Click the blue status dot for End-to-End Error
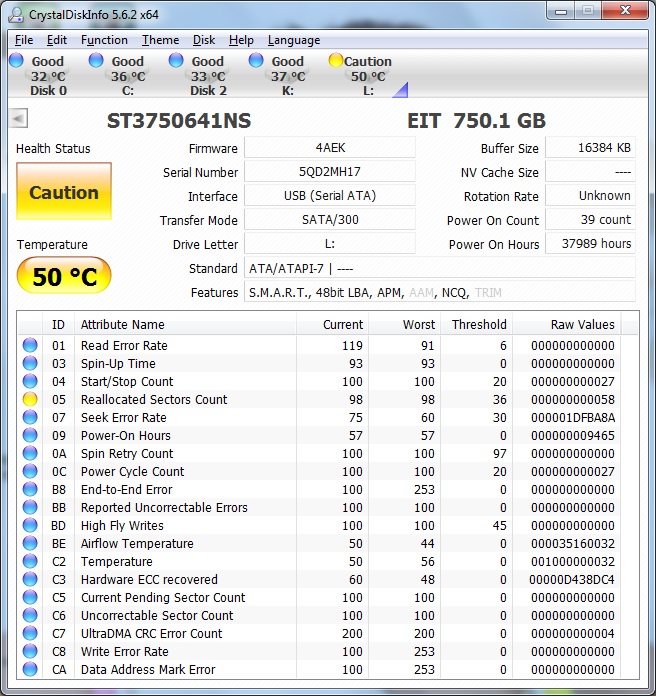Viewport: 656px width, 697px height. pyautogui.click(x=30, y=489)
